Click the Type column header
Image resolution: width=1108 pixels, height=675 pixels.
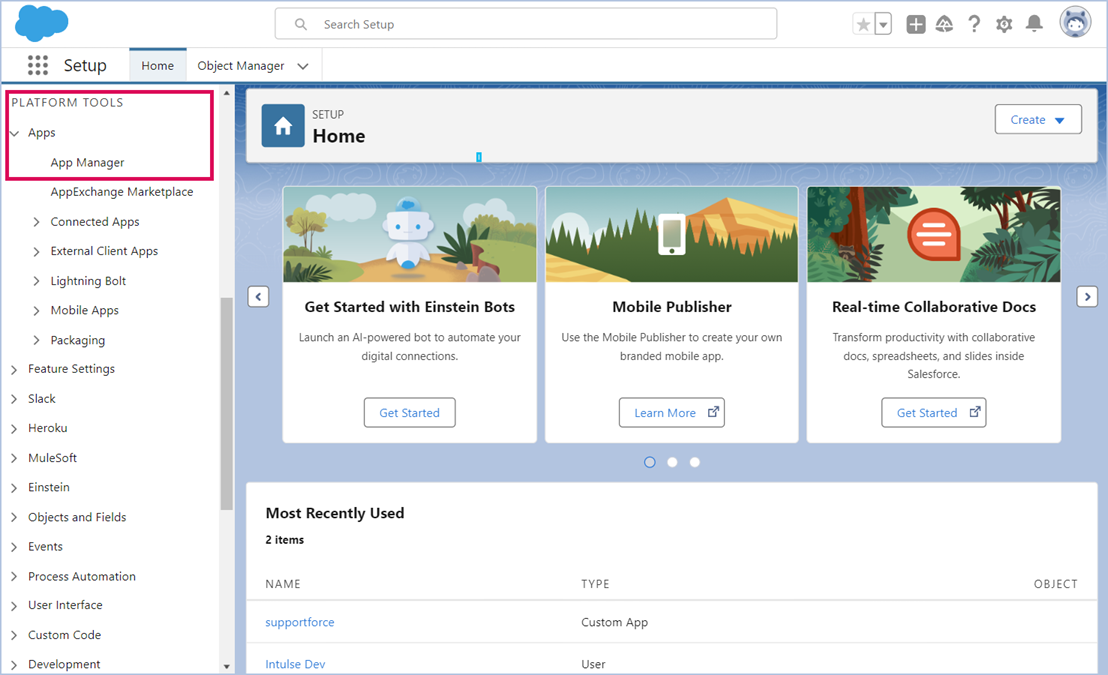coord(595,584)
